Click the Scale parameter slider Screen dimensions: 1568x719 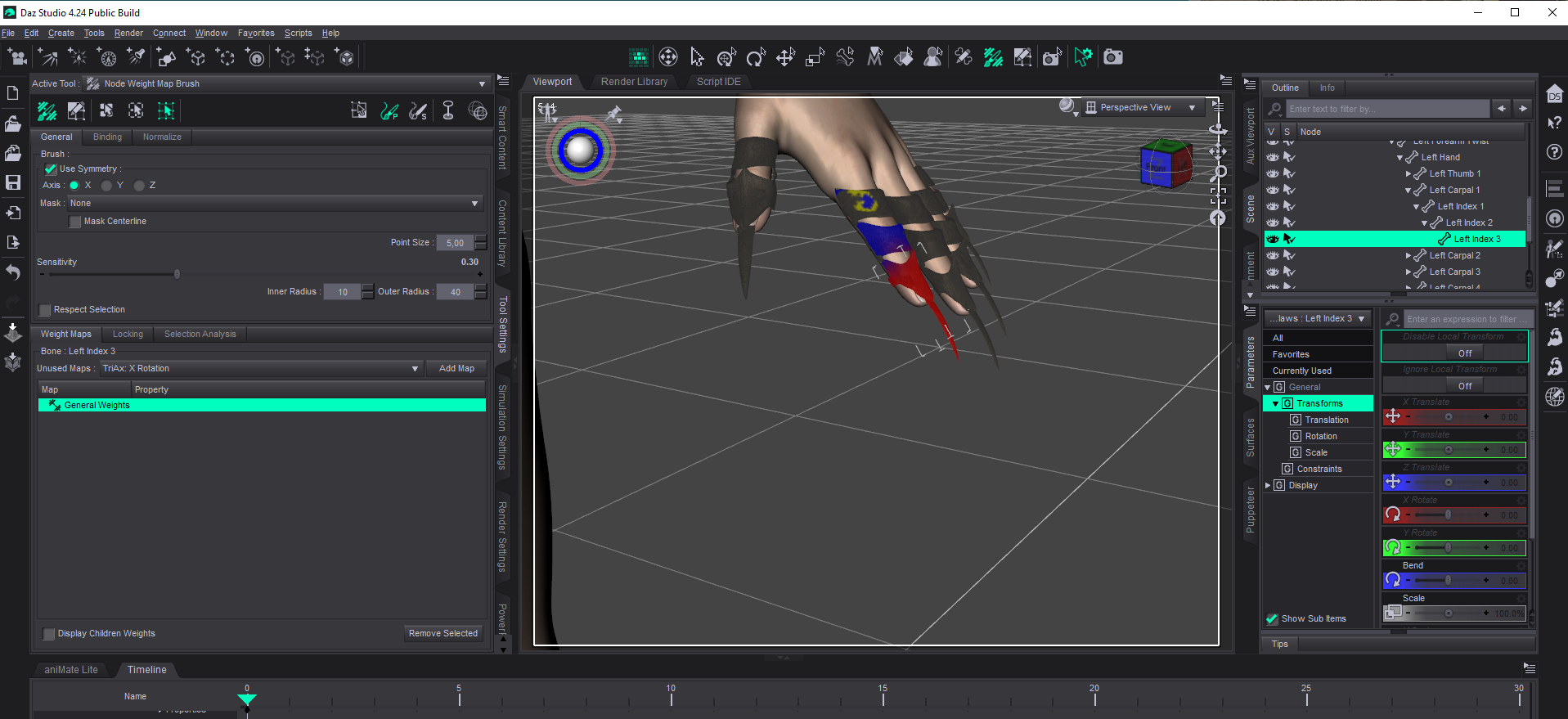(x=1448, y=613)
